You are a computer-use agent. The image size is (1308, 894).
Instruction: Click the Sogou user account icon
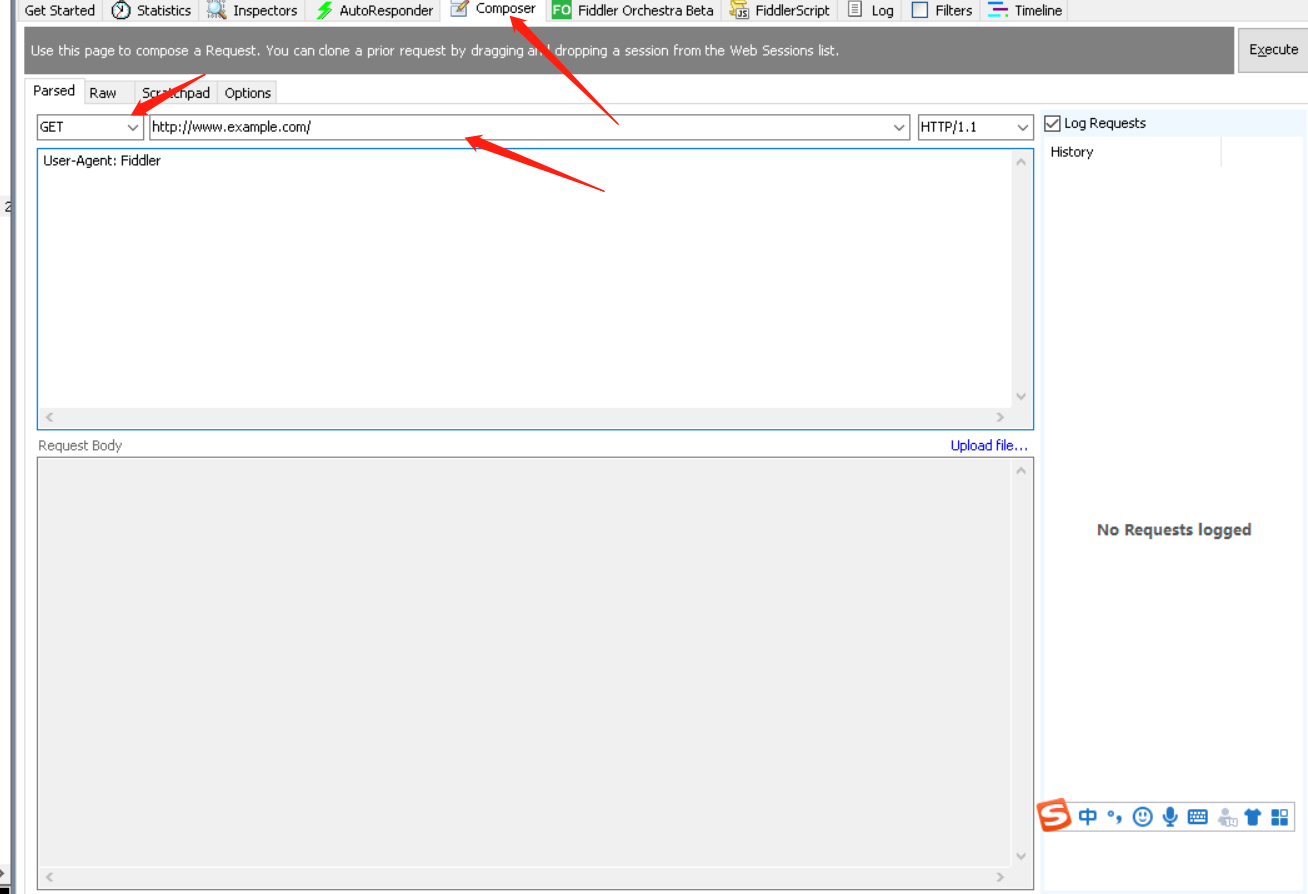tap(1227, 817)
